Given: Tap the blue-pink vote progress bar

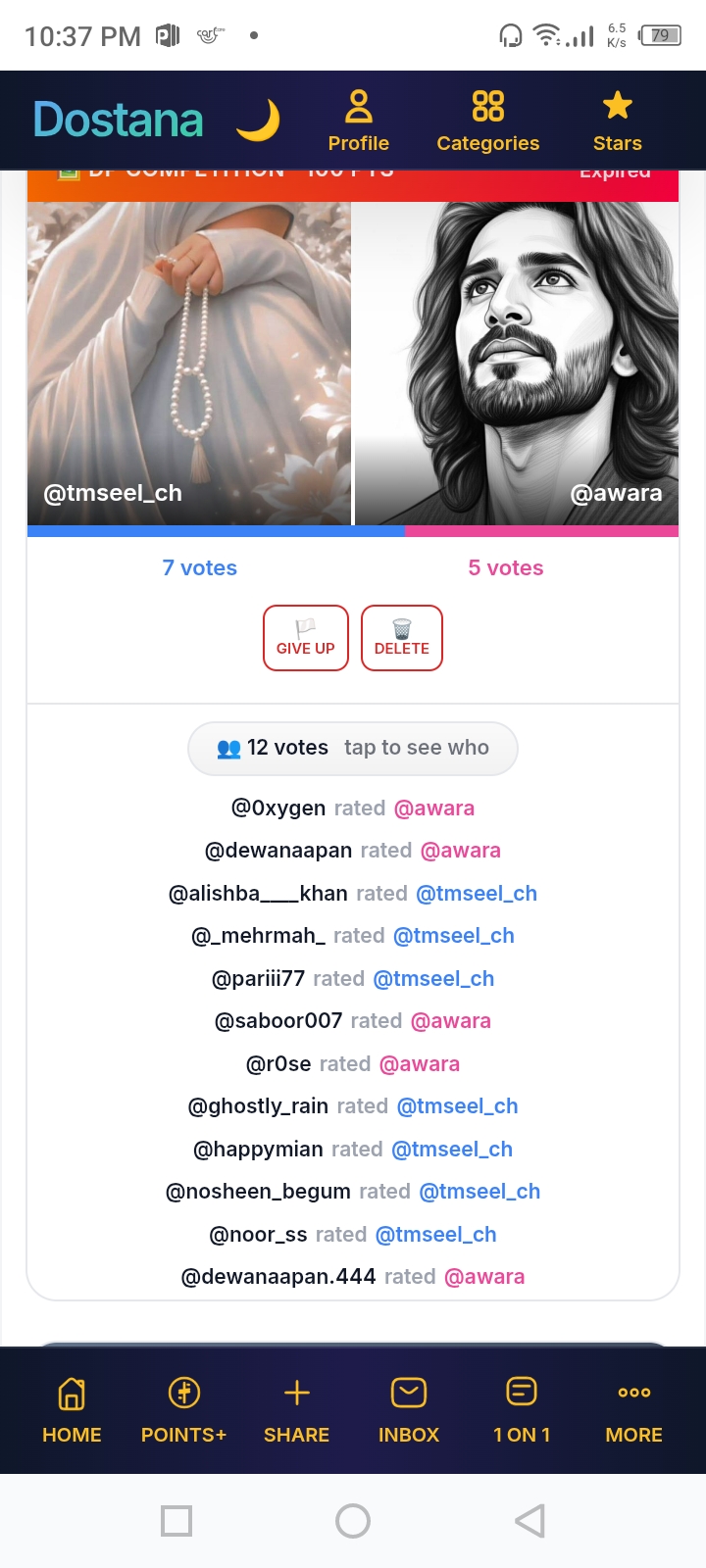Looking at the screenshot, I should (353, 531).
